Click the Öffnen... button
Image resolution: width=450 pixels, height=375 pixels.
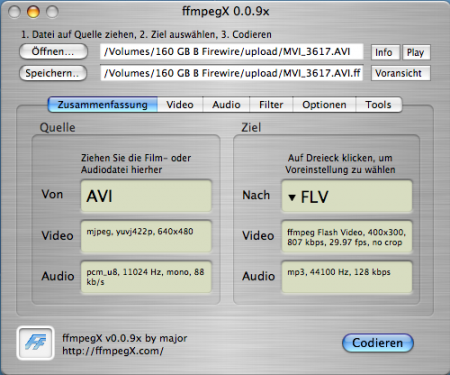[53, 52]
